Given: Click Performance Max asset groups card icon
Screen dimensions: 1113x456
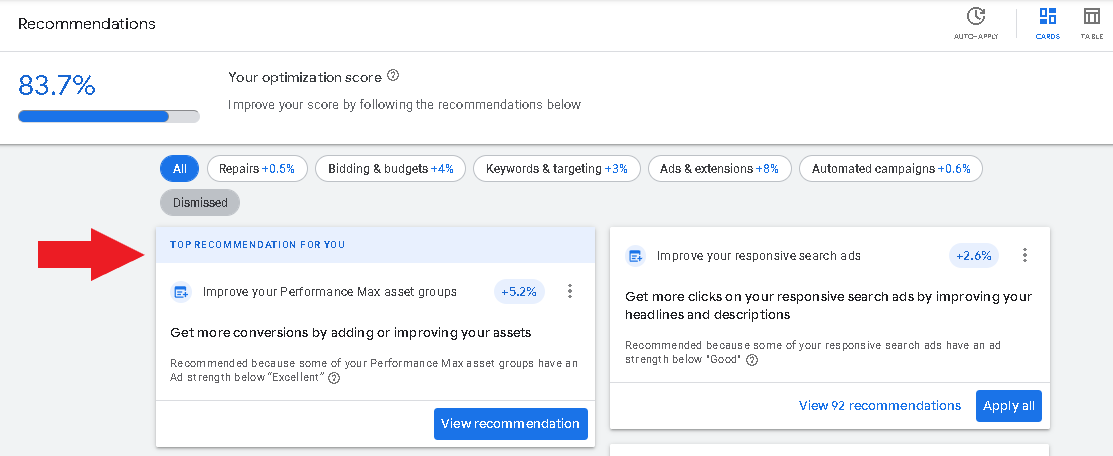Looking at the screenshot, I should coord(181,292).
